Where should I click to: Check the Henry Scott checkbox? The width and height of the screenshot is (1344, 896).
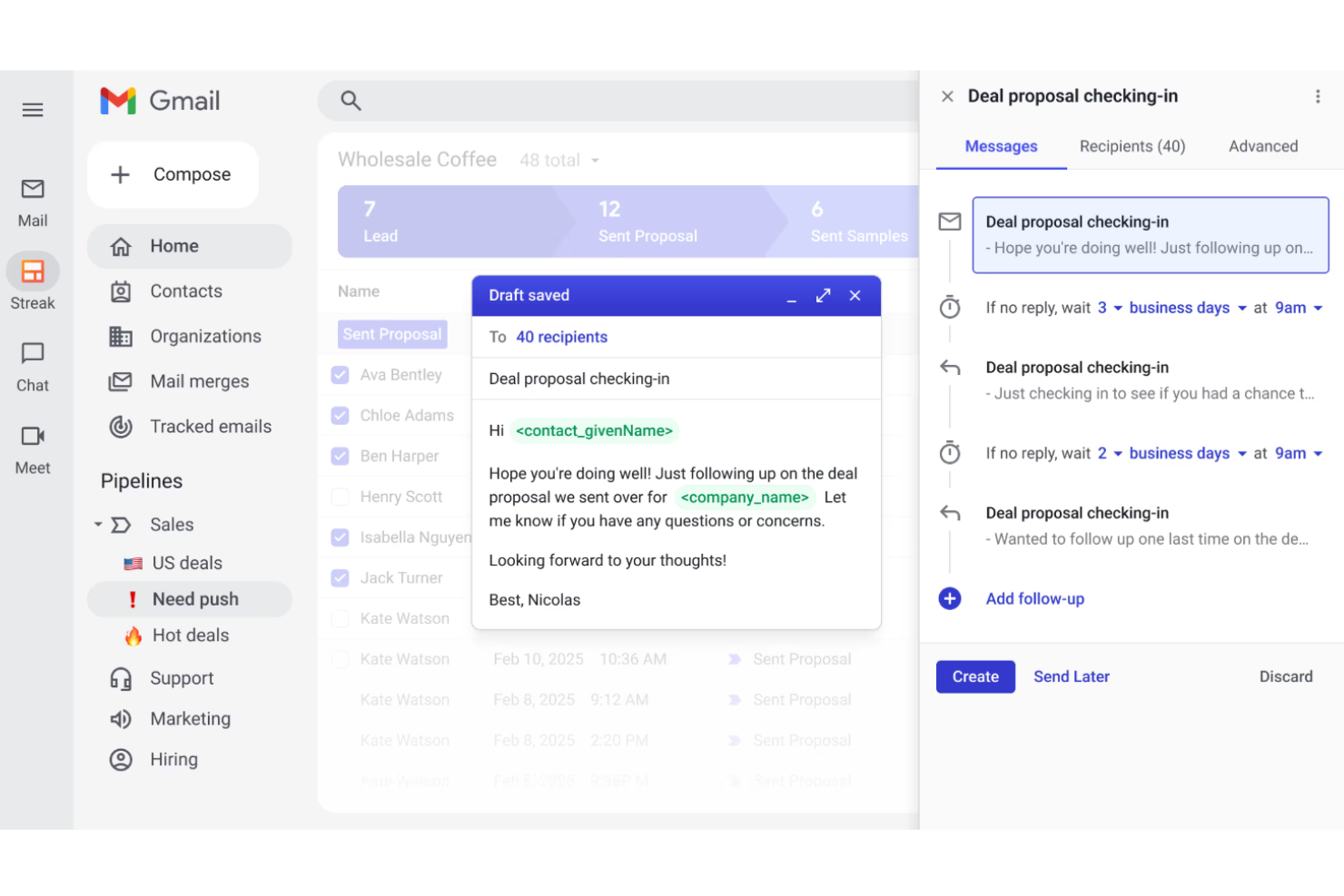[341, 497]
